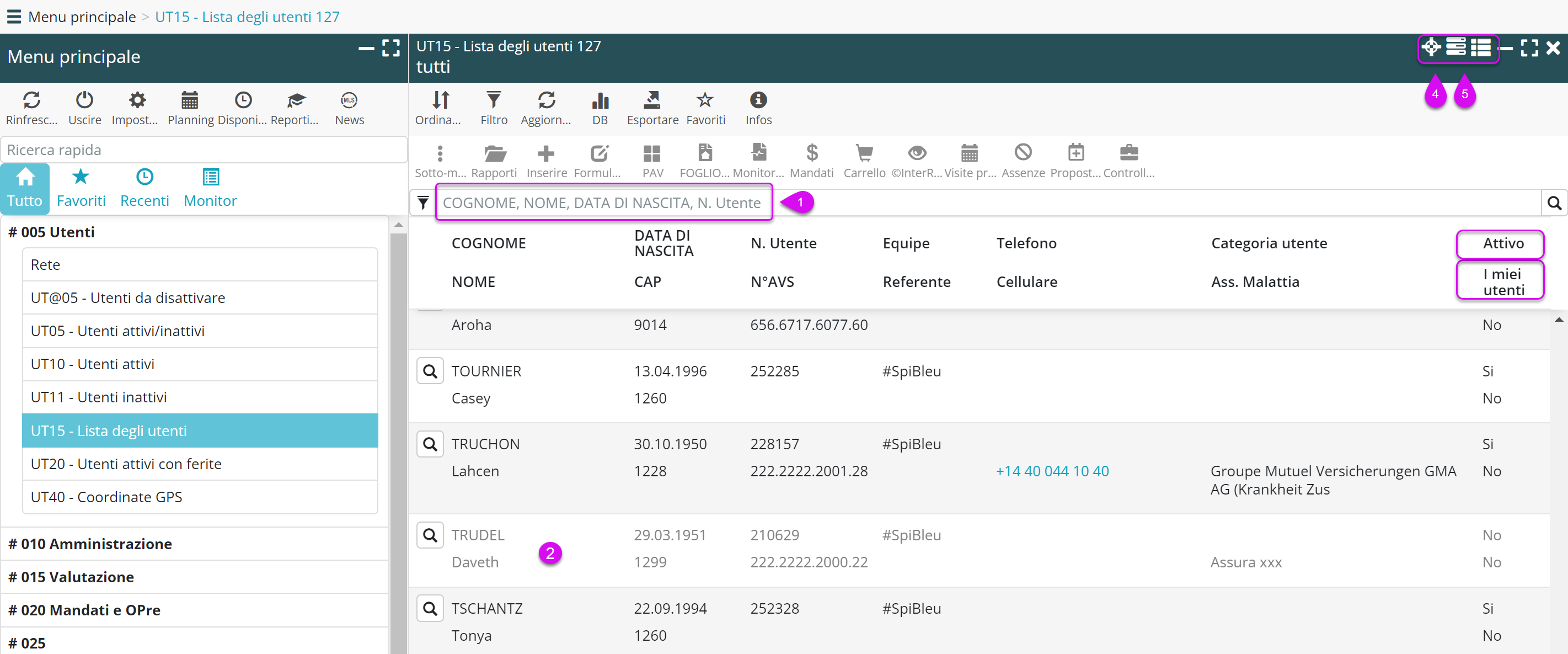The height and width of the screenshot is (654, 1568).
Task: Click the Carrello cart icon
Action: (864, 153)
